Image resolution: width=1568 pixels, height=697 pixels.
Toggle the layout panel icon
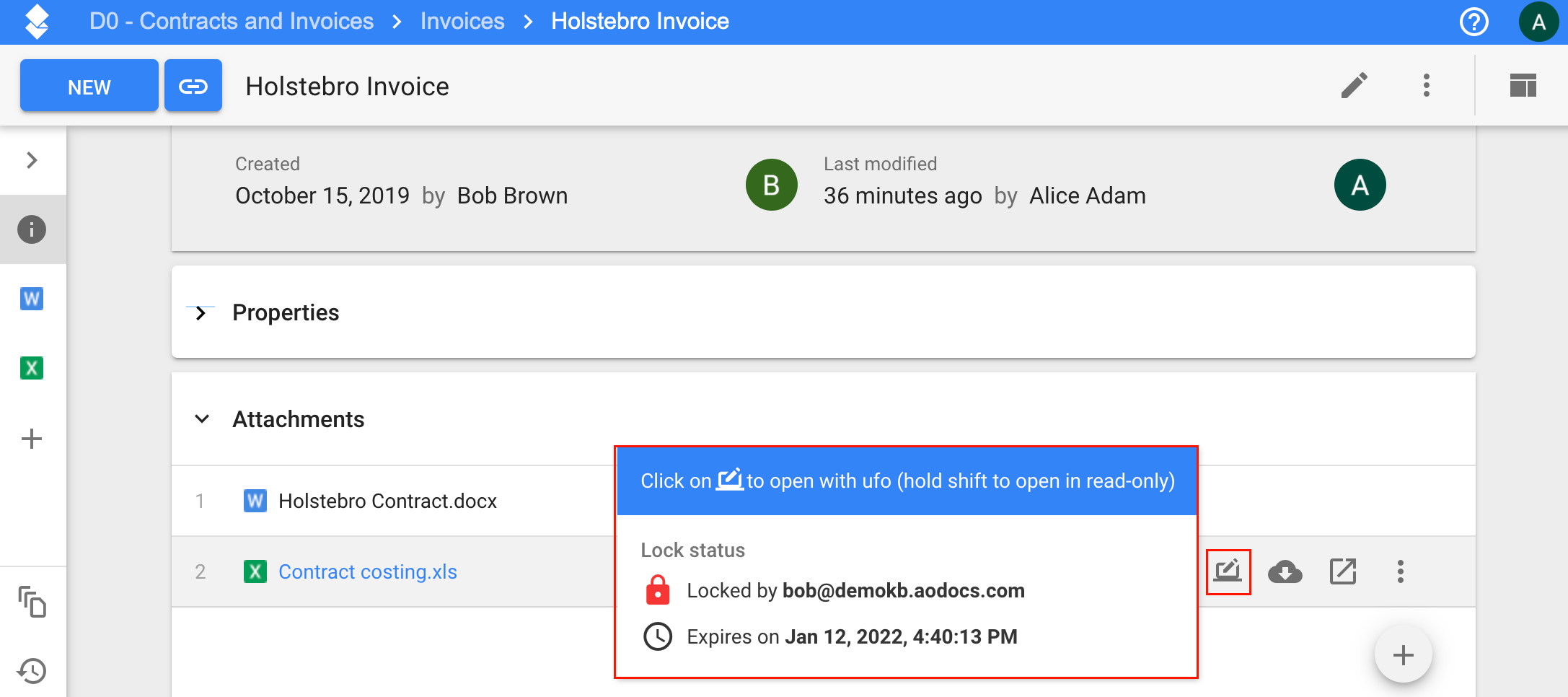[x=1523, y=85]
